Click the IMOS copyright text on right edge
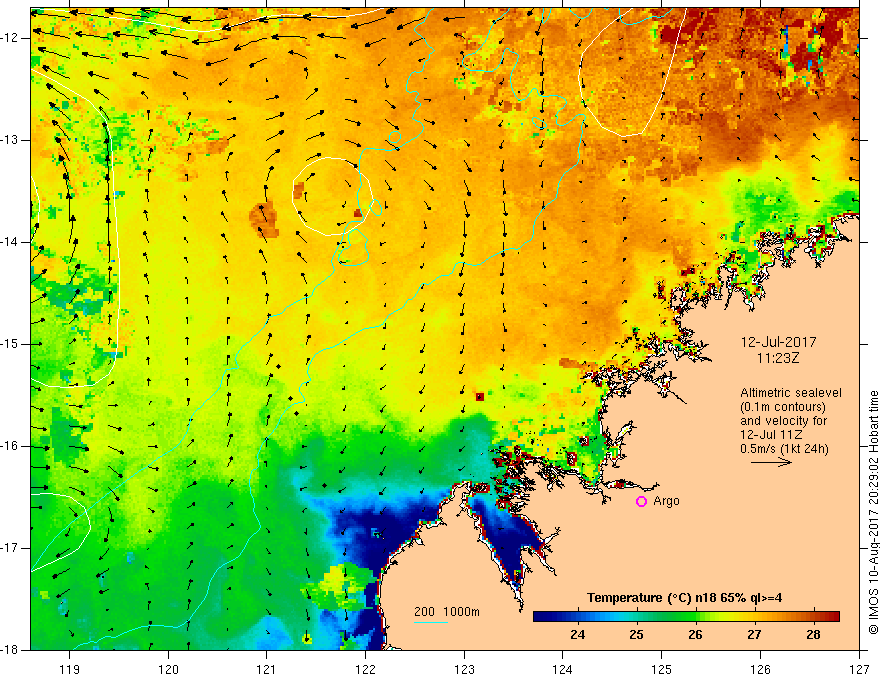Screen dimensions: 880x680 (x=873, y=513)
